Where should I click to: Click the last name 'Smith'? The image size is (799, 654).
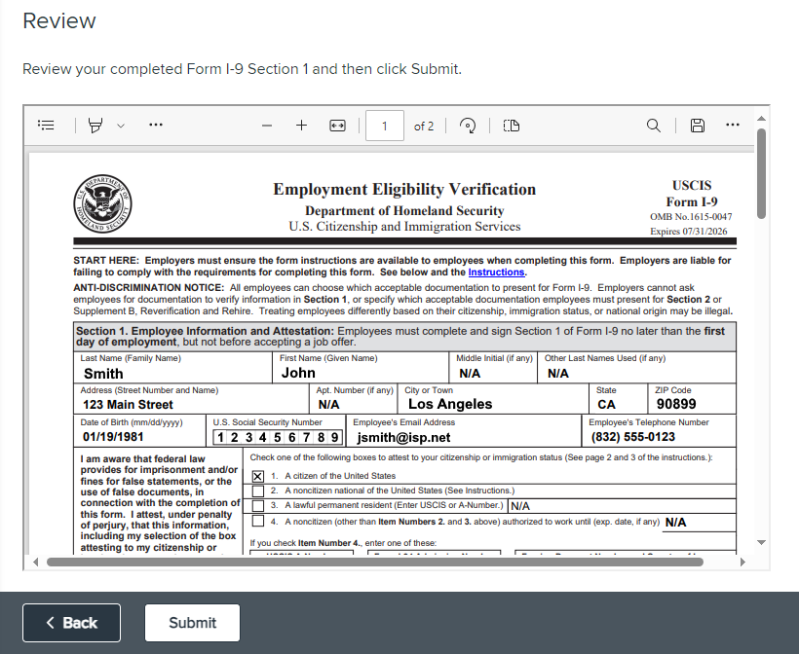point(103,374)
